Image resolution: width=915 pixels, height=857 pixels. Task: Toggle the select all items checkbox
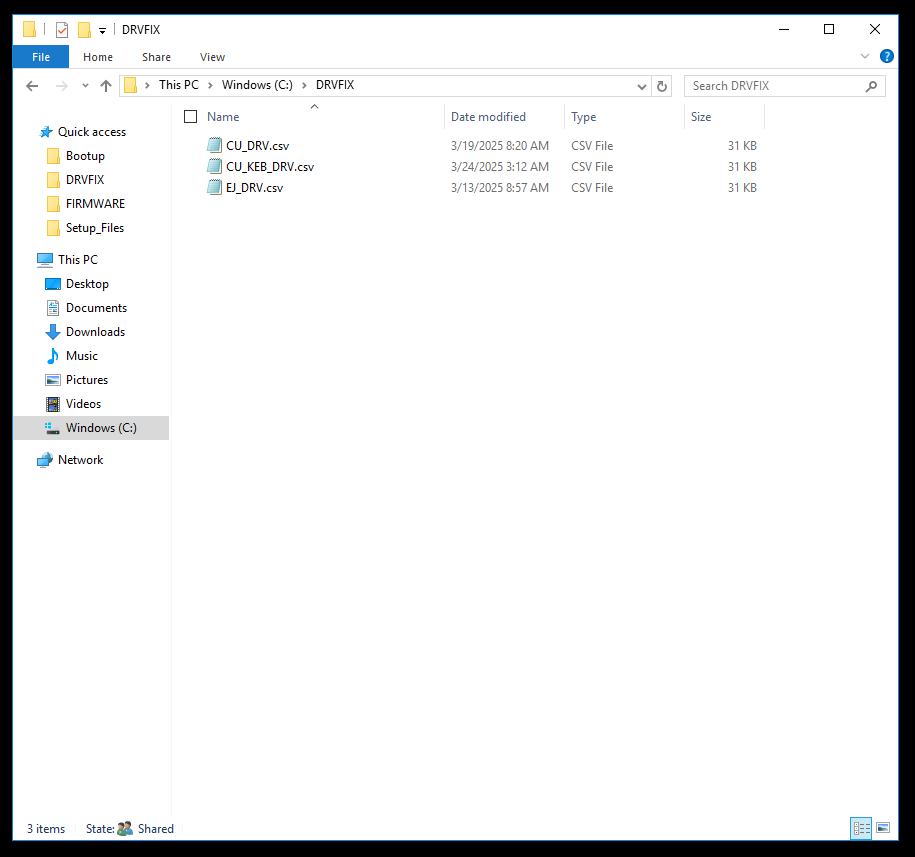191,117
